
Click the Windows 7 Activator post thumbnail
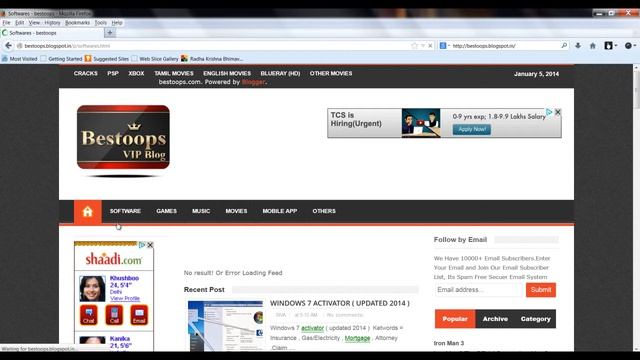pos(226,326)
